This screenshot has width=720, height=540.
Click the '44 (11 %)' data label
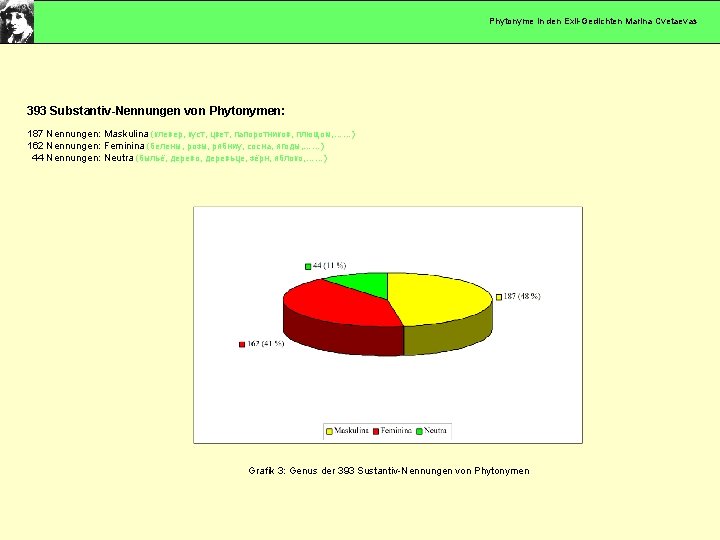[329, 265]
